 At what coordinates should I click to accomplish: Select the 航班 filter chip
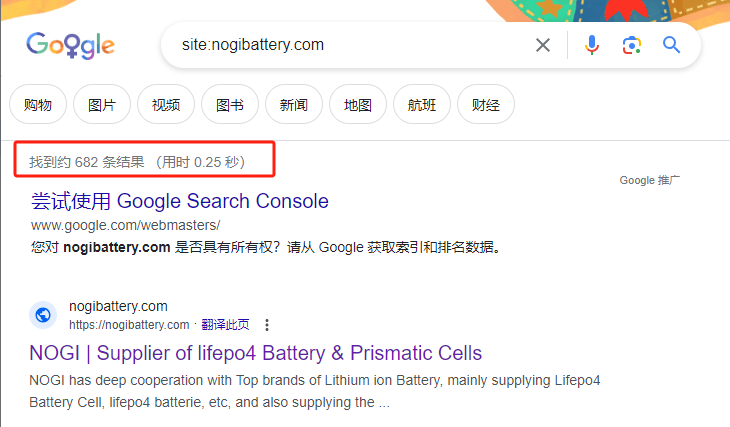(x=422, y=104)
